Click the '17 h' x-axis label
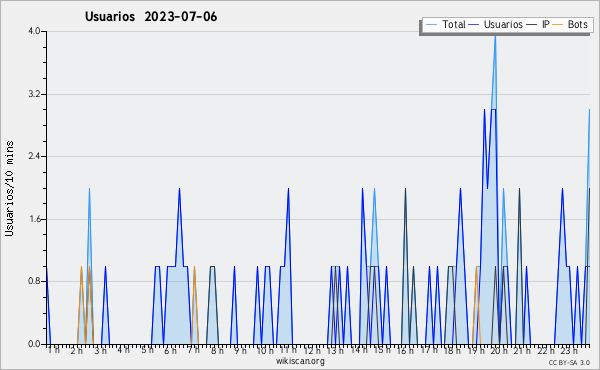Screen dimensions: 600x370 [429, 350]
